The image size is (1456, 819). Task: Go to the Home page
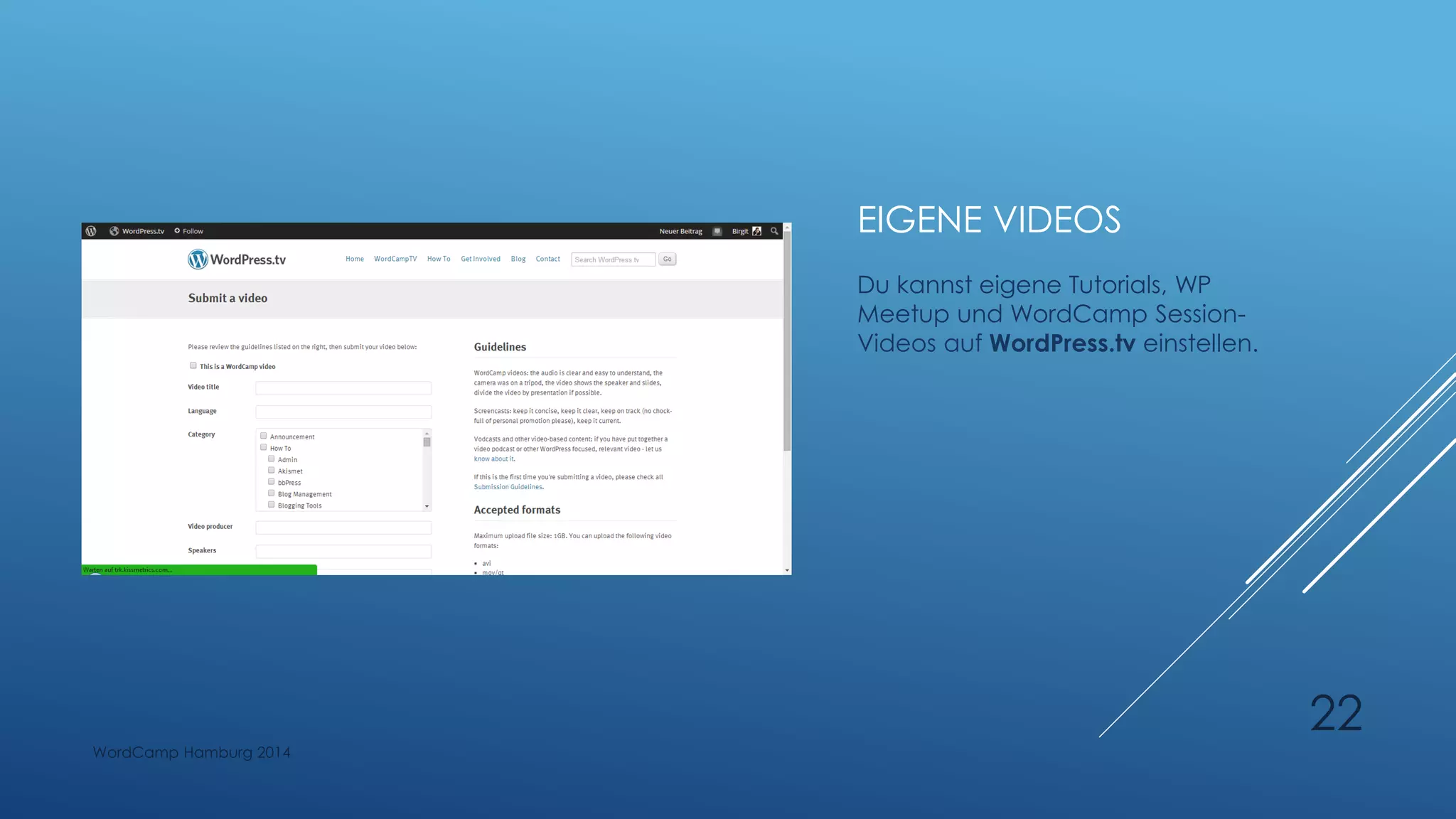tap(355, 259)
